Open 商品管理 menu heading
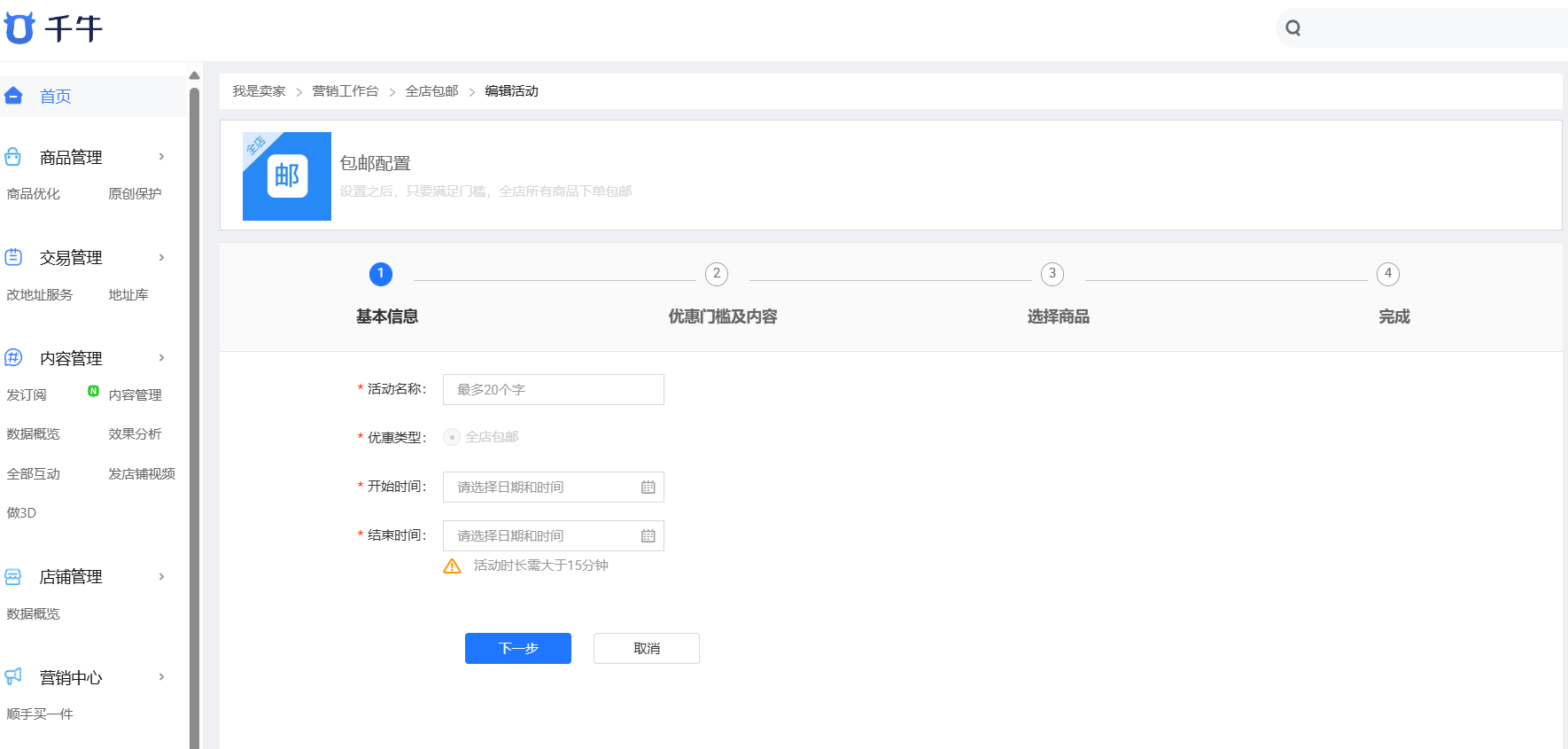The width and height of the screenshot is (1568, 749). pos(71,158)
